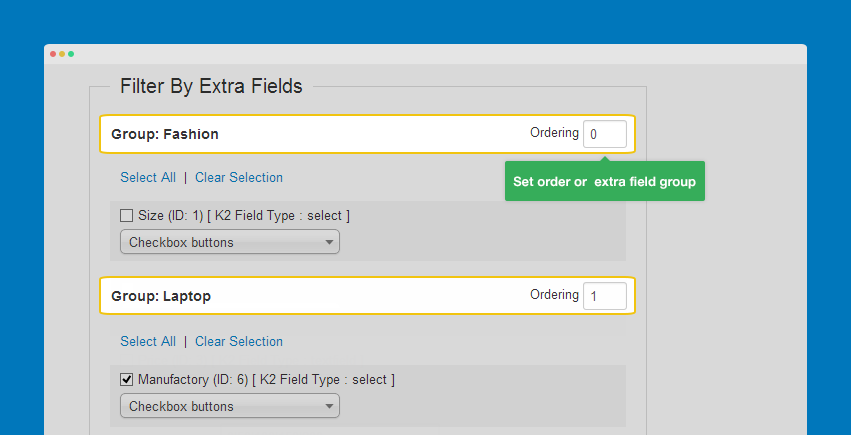Enable the Size (ID: 1) checkbox
The width and height of the screenshot is (851, 435).
pyautogui.click(x=126, y=216)
